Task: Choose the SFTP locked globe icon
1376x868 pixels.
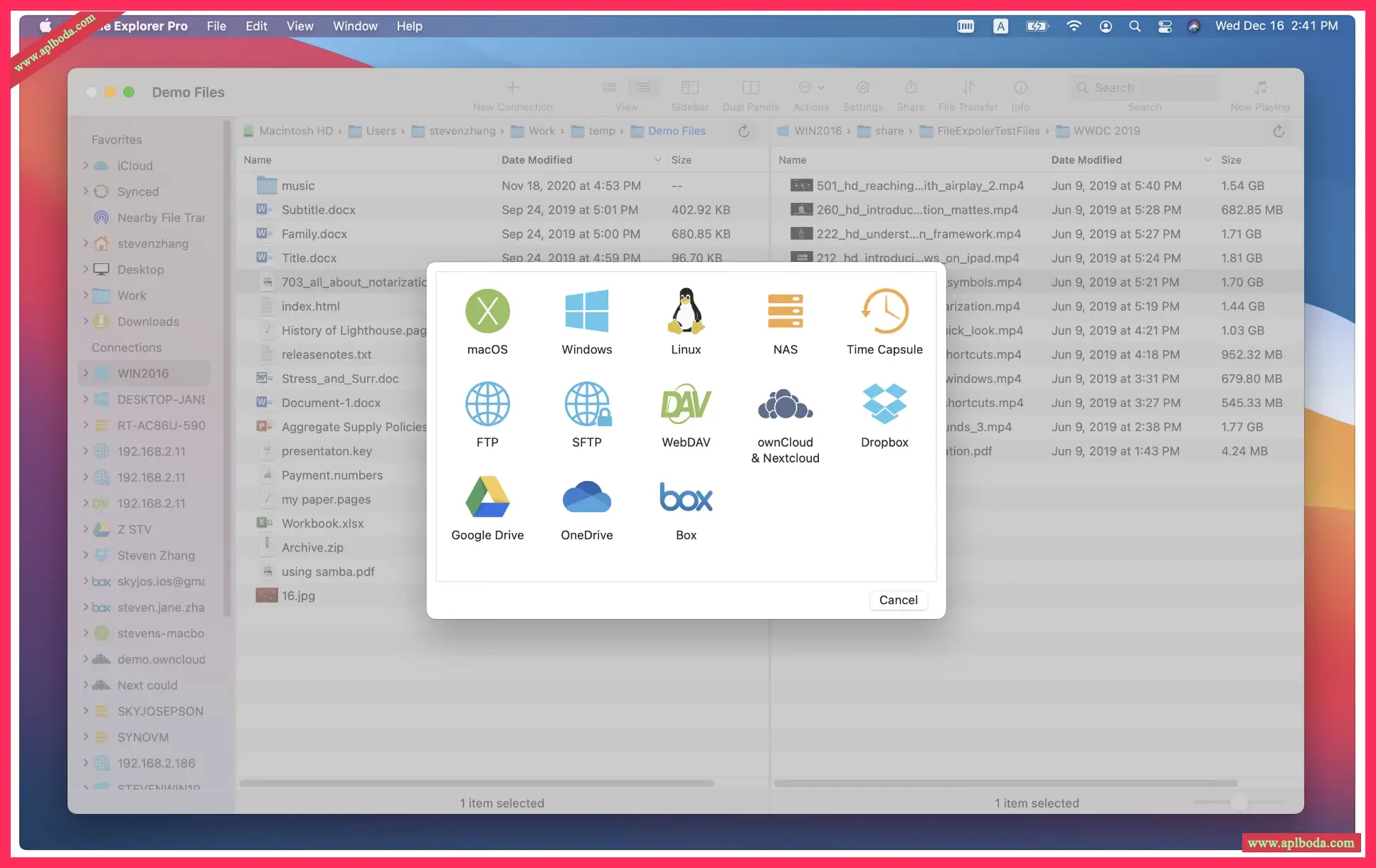Action: pyautogui.click(x=587, y=403)
